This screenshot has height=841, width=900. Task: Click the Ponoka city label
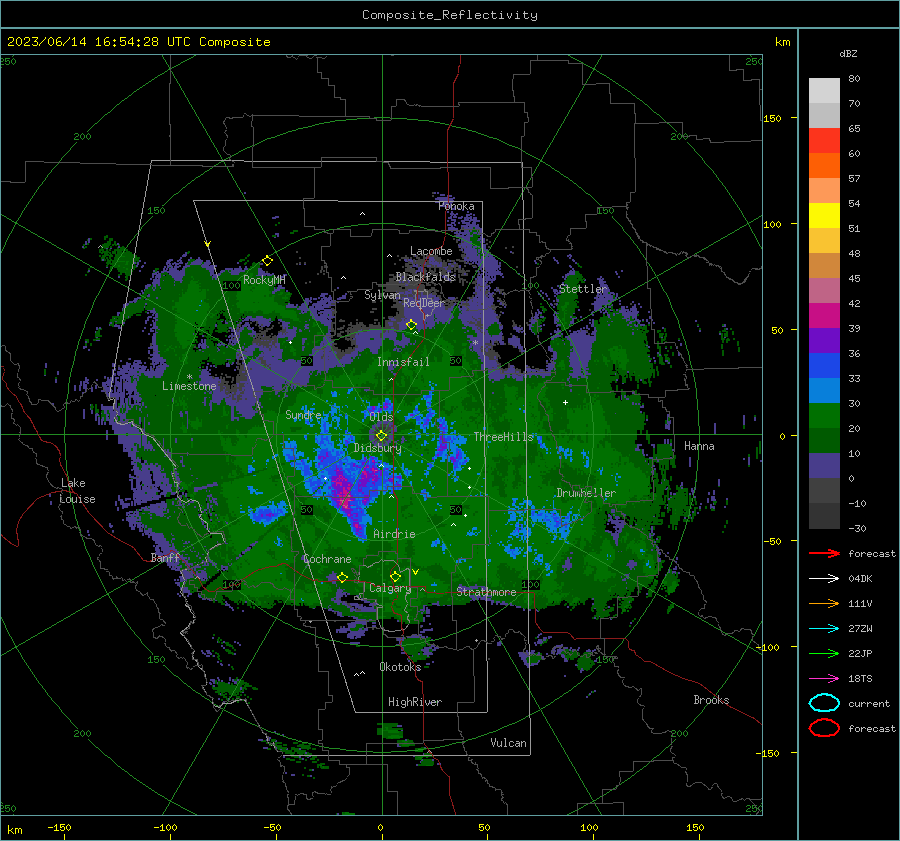[456, 206]
